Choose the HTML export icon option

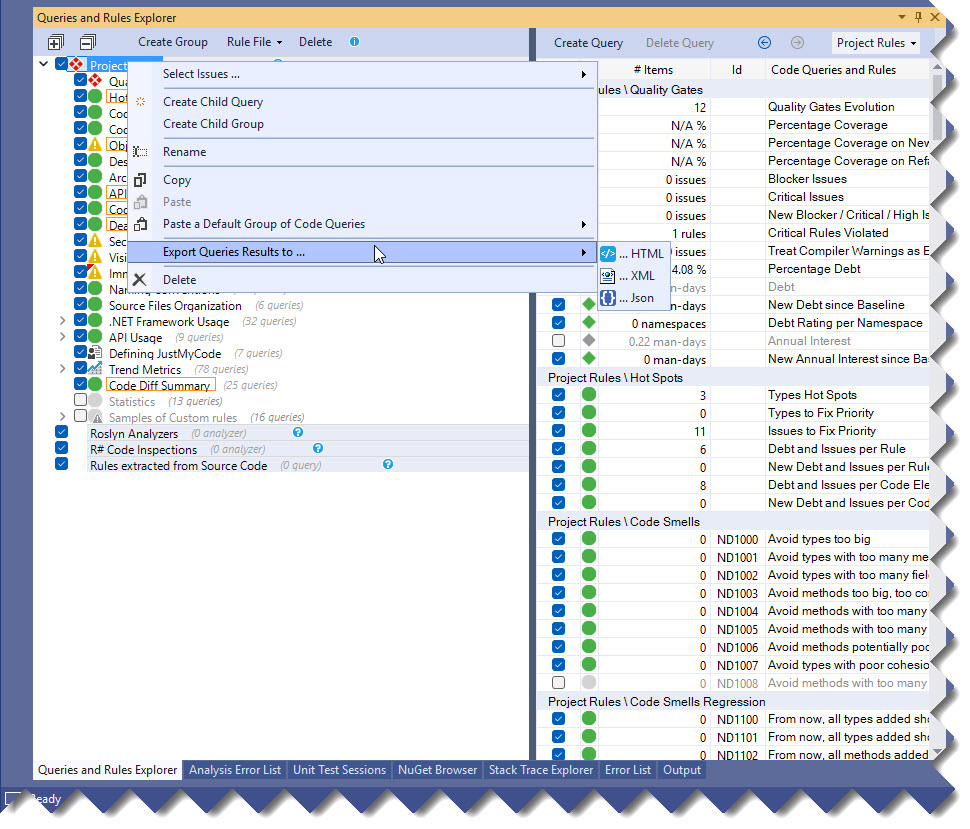(x=607, y=254)
